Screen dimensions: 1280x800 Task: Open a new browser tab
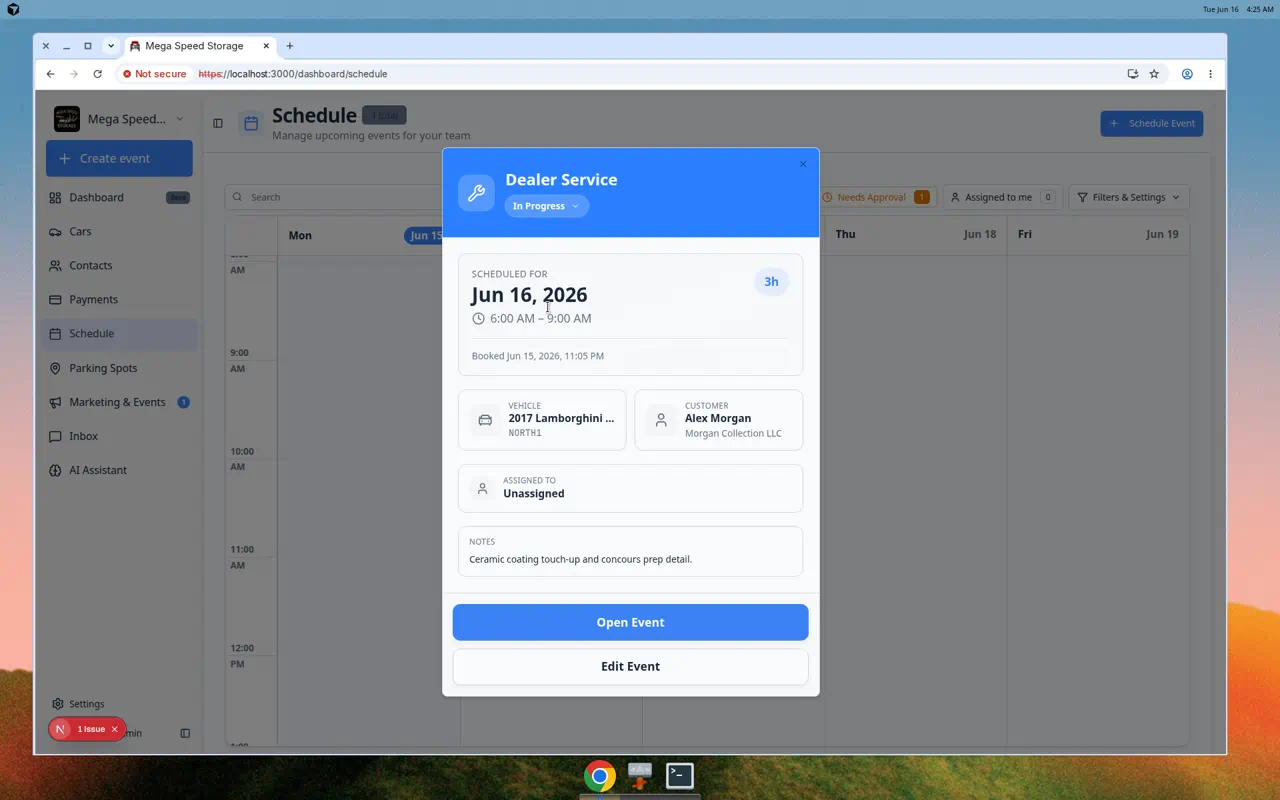290,46
